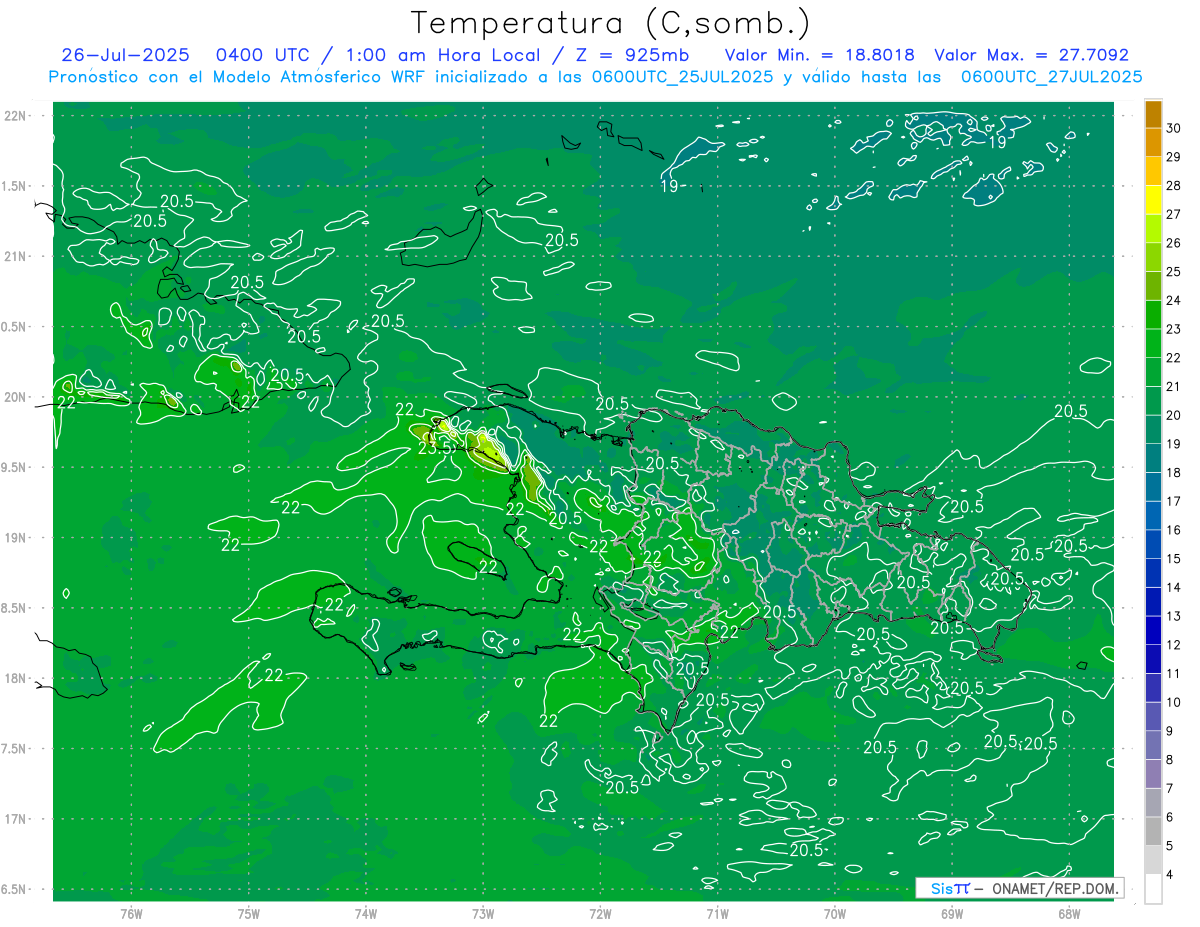
Task: Click the color scale label "6"
Action: coord(1171,818)
